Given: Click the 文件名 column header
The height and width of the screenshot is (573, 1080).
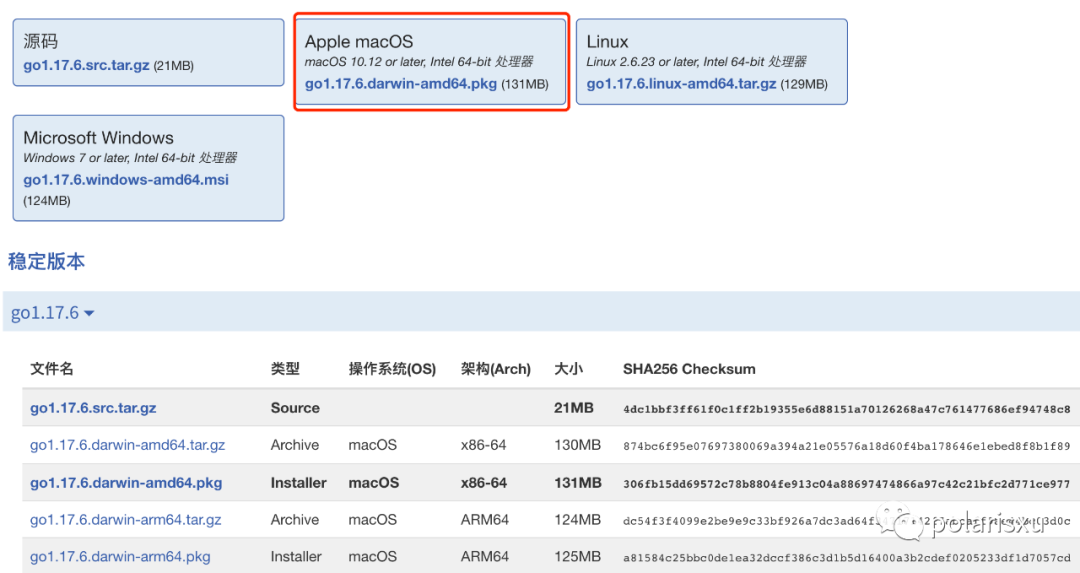Looking at the screenshot, I should click(52, 369).
